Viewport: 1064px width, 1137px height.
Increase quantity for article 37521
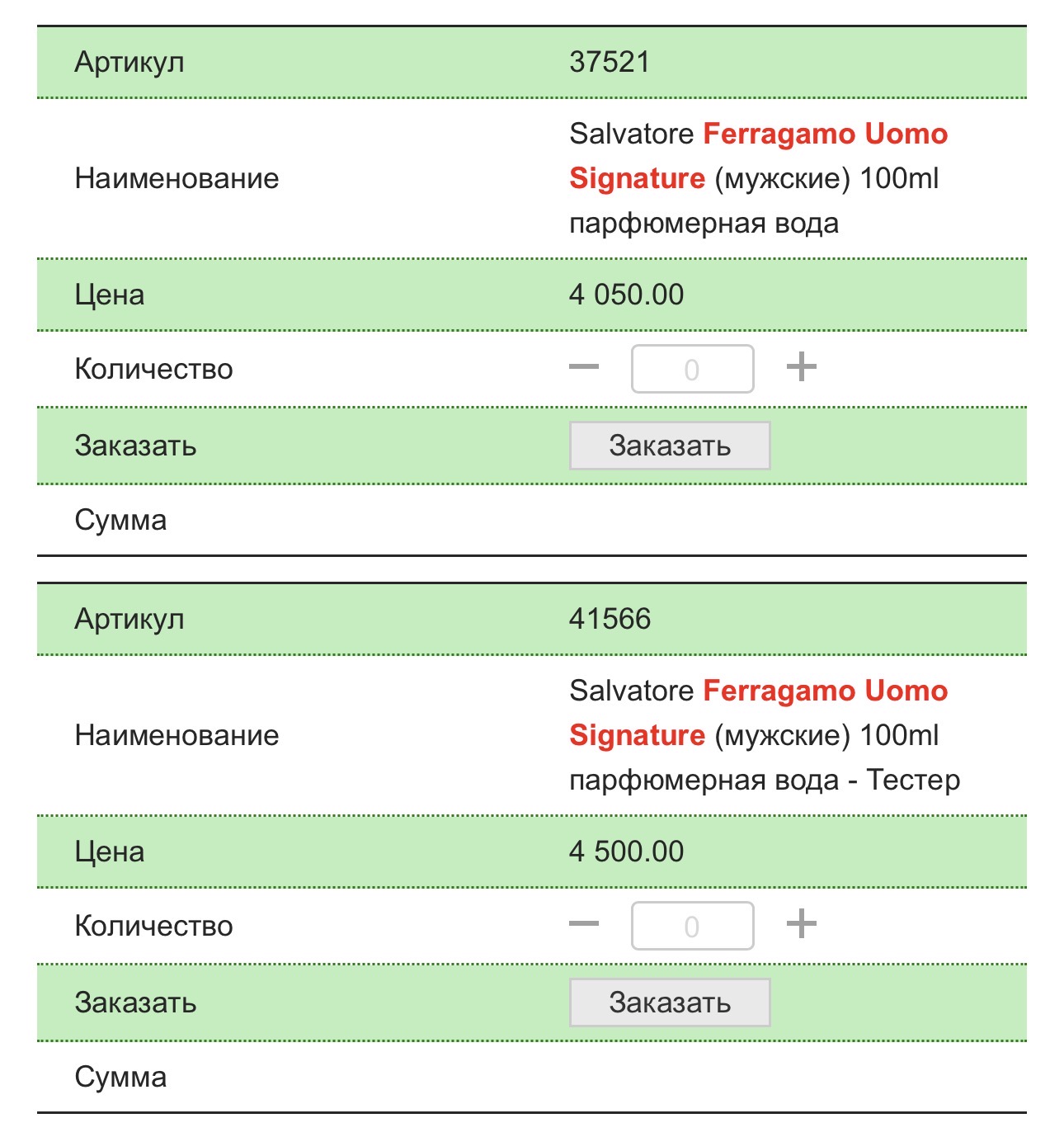point(801,367)
